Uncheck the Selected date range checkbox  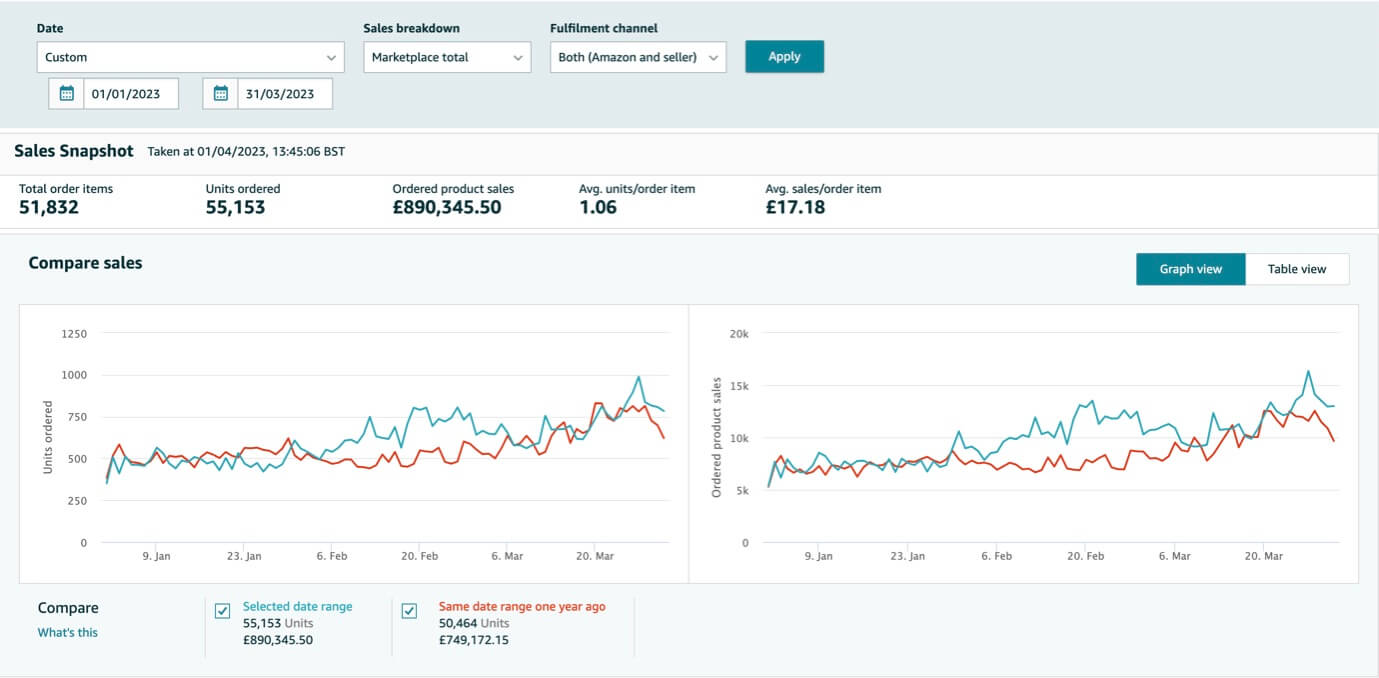point(223,611)
